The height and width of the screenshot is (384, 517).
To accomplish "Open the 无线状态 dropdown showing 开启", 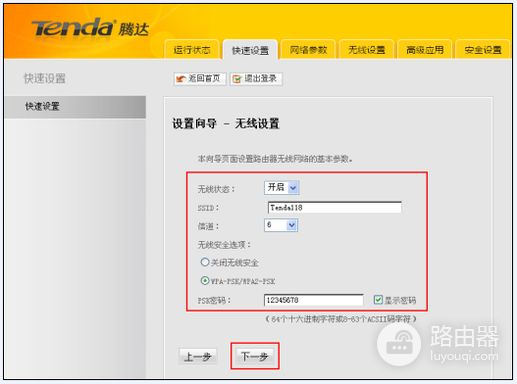I will click(x=282, y=188).
